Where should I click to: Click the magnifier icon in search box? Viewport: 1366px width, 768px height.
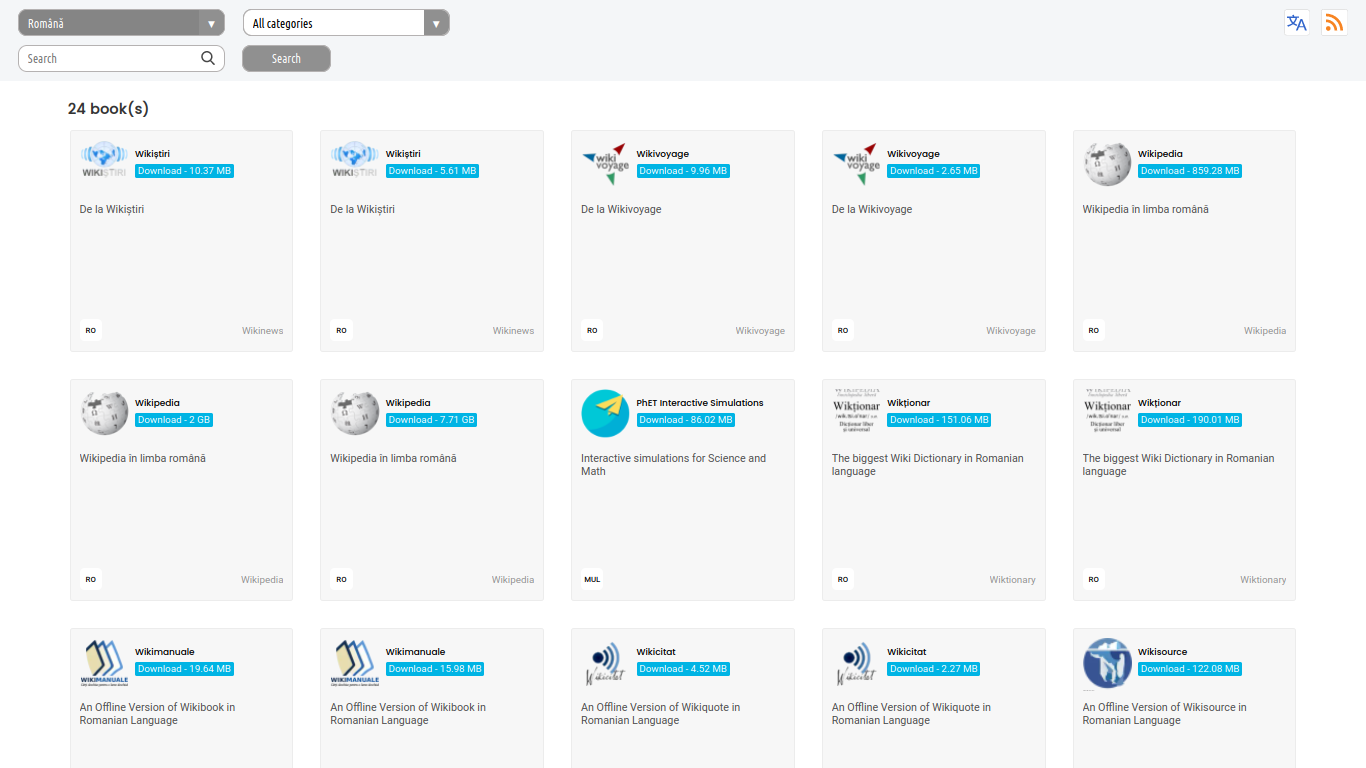pos(208,58)
